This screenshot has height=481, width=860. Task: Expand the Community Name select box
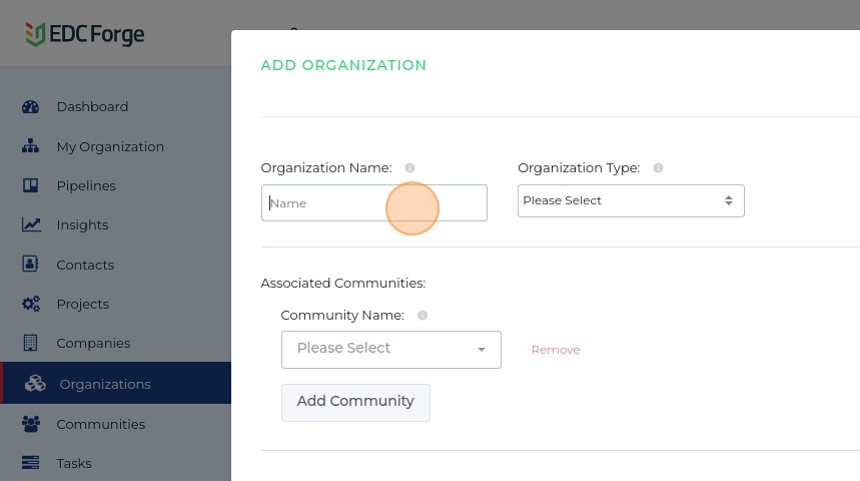click(391, 349)
